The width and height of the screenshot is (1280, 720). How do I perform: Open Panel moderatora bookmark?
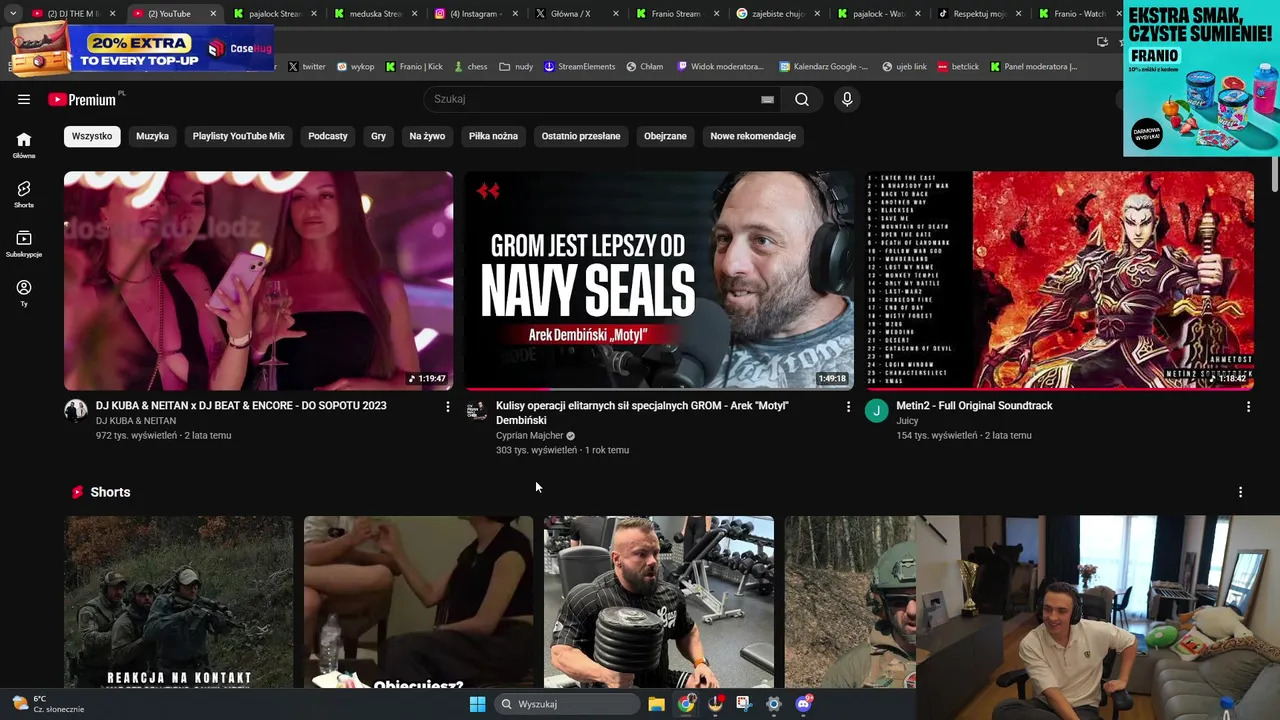pos(1035,66)
